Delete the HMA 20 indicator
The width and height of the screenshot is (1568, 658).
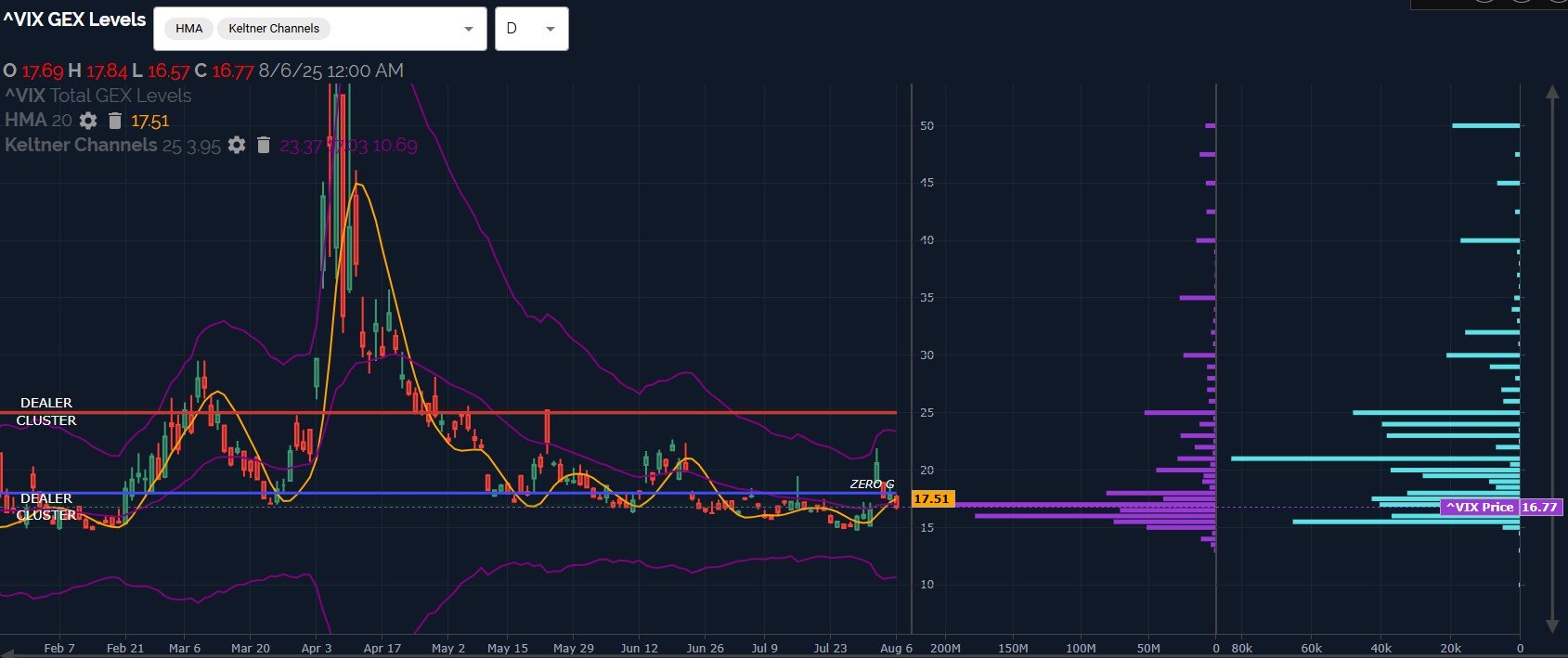pyautogui.click(x=115, y=121)
